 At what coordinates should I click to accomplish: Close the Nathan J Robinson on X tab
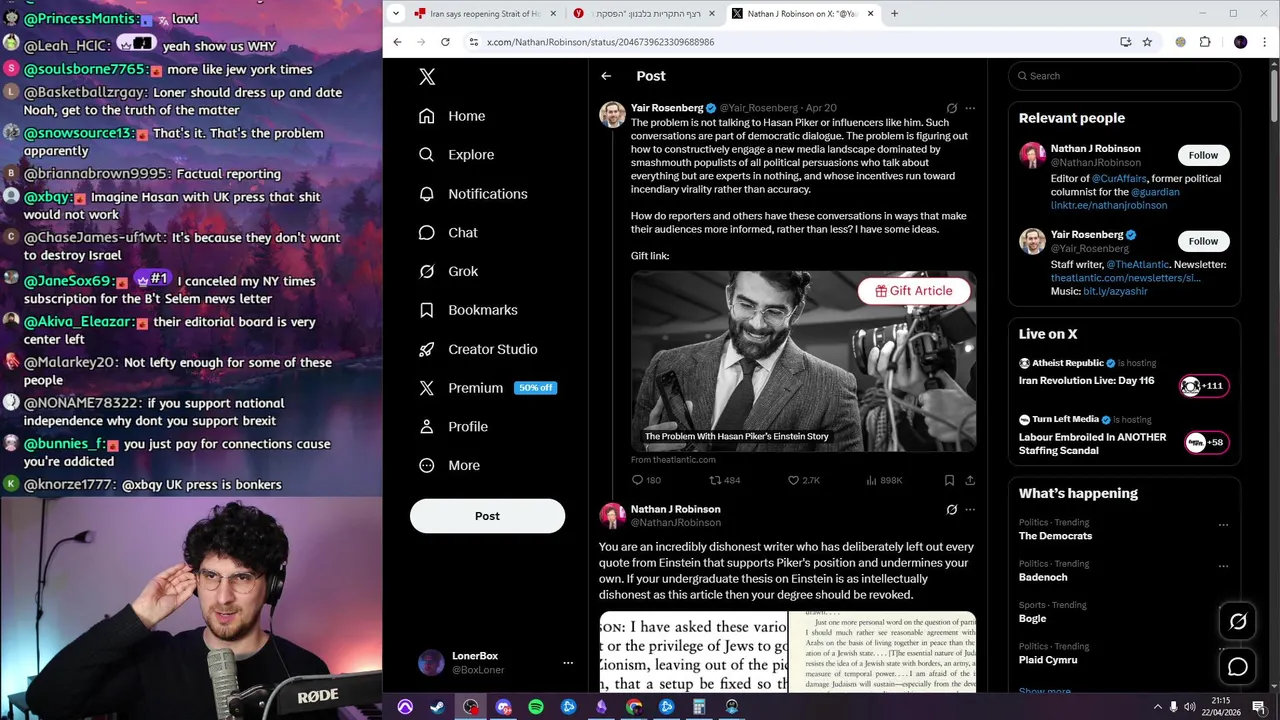pyautogui.click(x=870, y=14)
